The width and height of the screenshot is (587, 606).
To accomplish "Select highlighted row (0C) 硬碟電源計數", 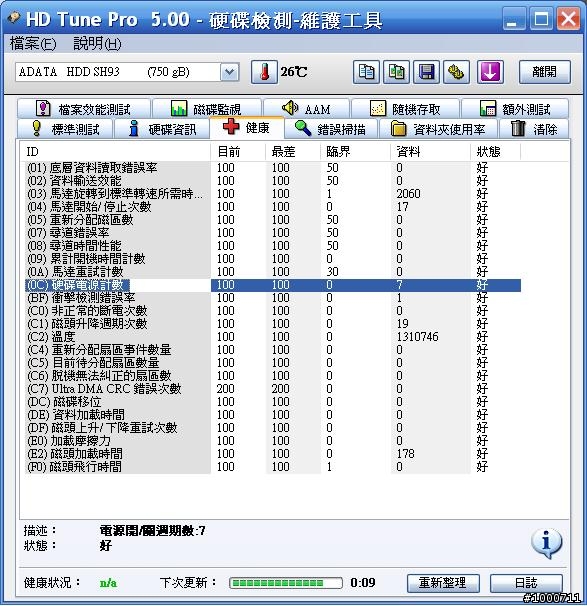I will coord(273,285).
